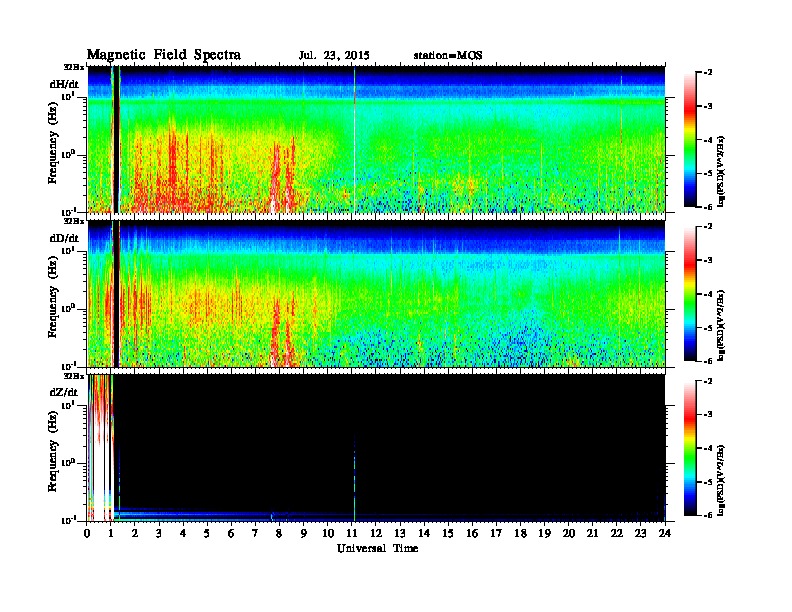
Task: Click hour 9 on the Universal Time axis
Action: (x=304, y=533)
